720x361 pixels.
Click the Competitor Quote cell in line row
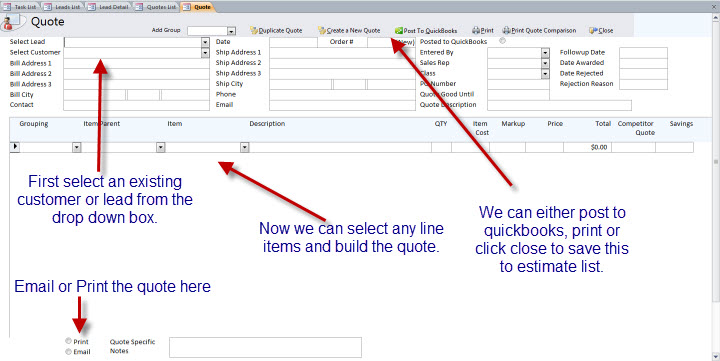pos(633,147)
